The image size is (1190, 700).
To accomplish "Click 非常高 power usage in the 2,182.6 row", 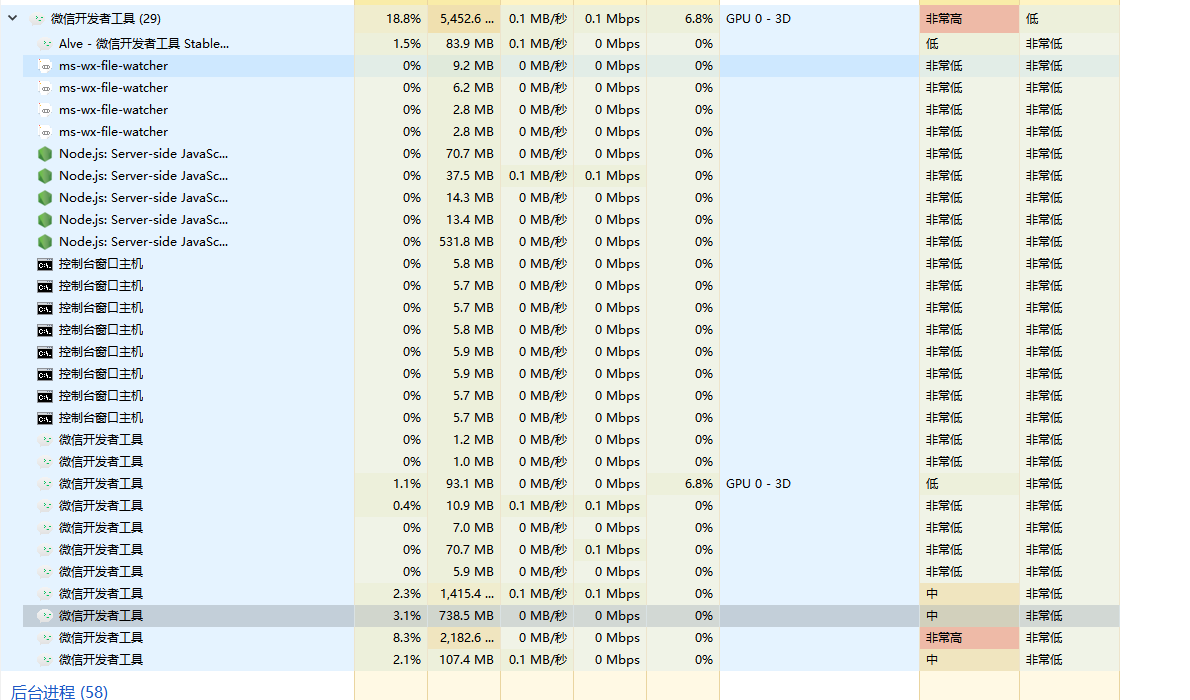I will pyautogui.click(x=969, y=639).
